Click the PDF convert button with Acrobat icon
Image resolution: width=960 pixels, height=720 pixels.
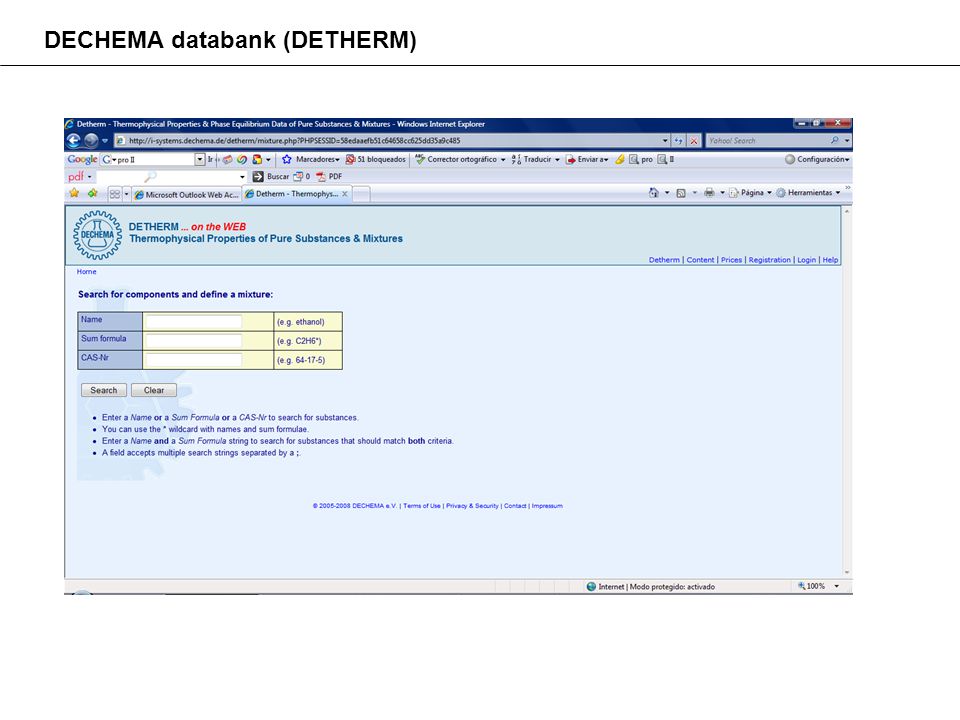click(x=329, y=176)
